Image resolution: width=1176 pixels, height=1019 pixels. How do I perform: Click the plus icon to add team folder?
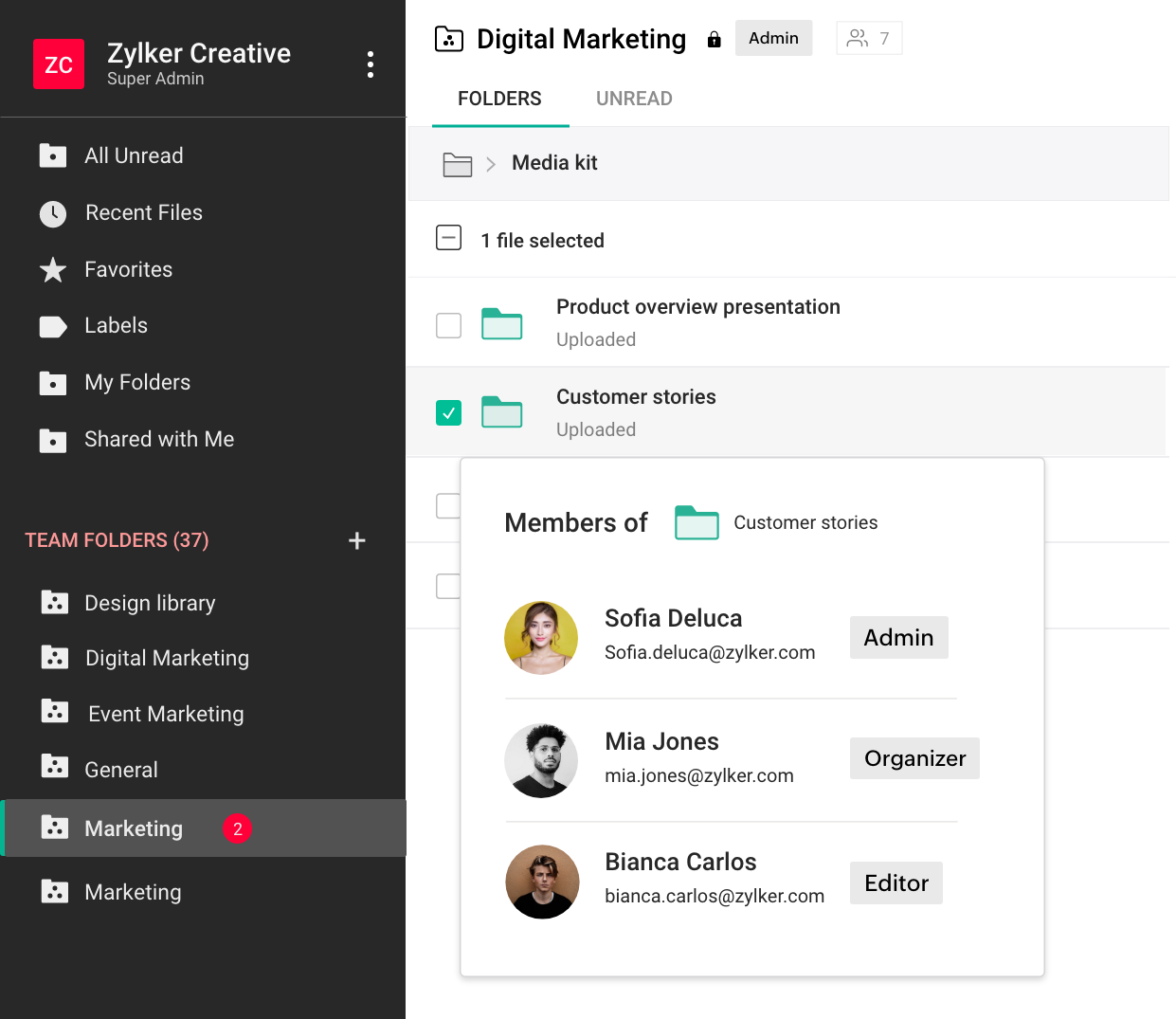click(x=356, y=540)
